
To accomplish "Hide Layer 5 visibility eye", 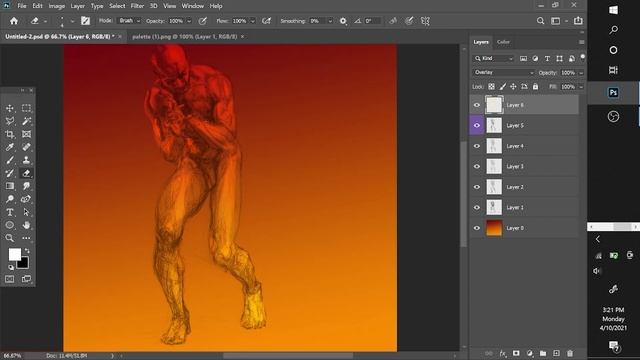I will [x=477, y=126].
